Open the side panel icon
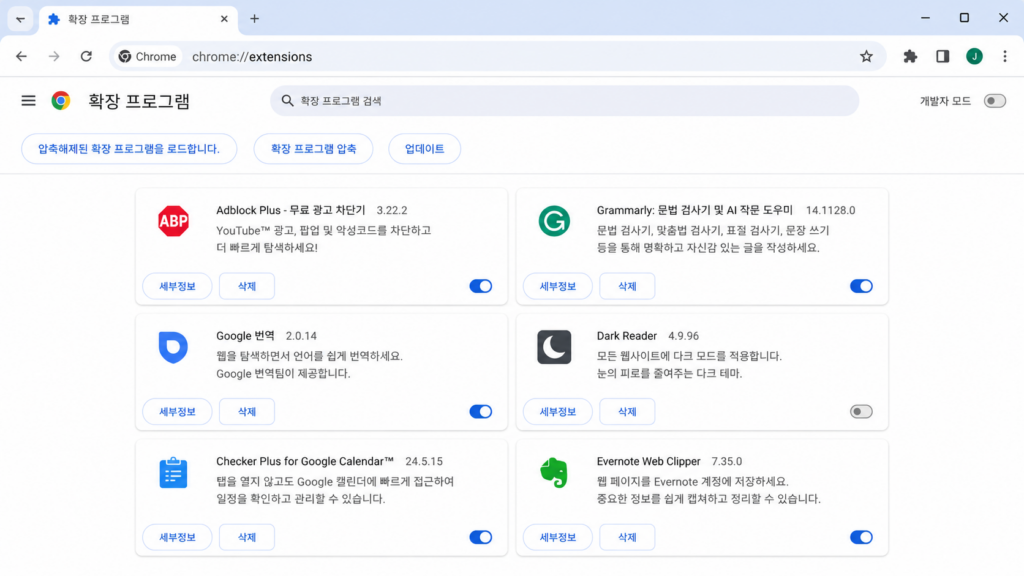 coord(942,57)
